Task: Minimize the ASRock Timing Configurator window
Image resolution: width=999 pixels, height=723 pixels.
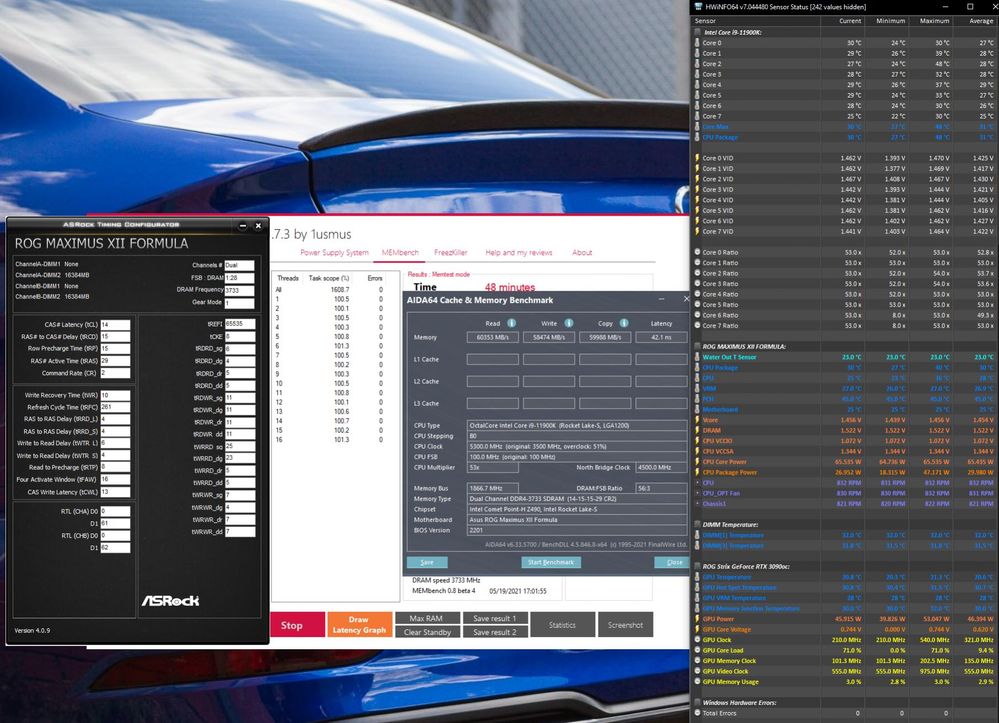Action: [x=243, y=225]
